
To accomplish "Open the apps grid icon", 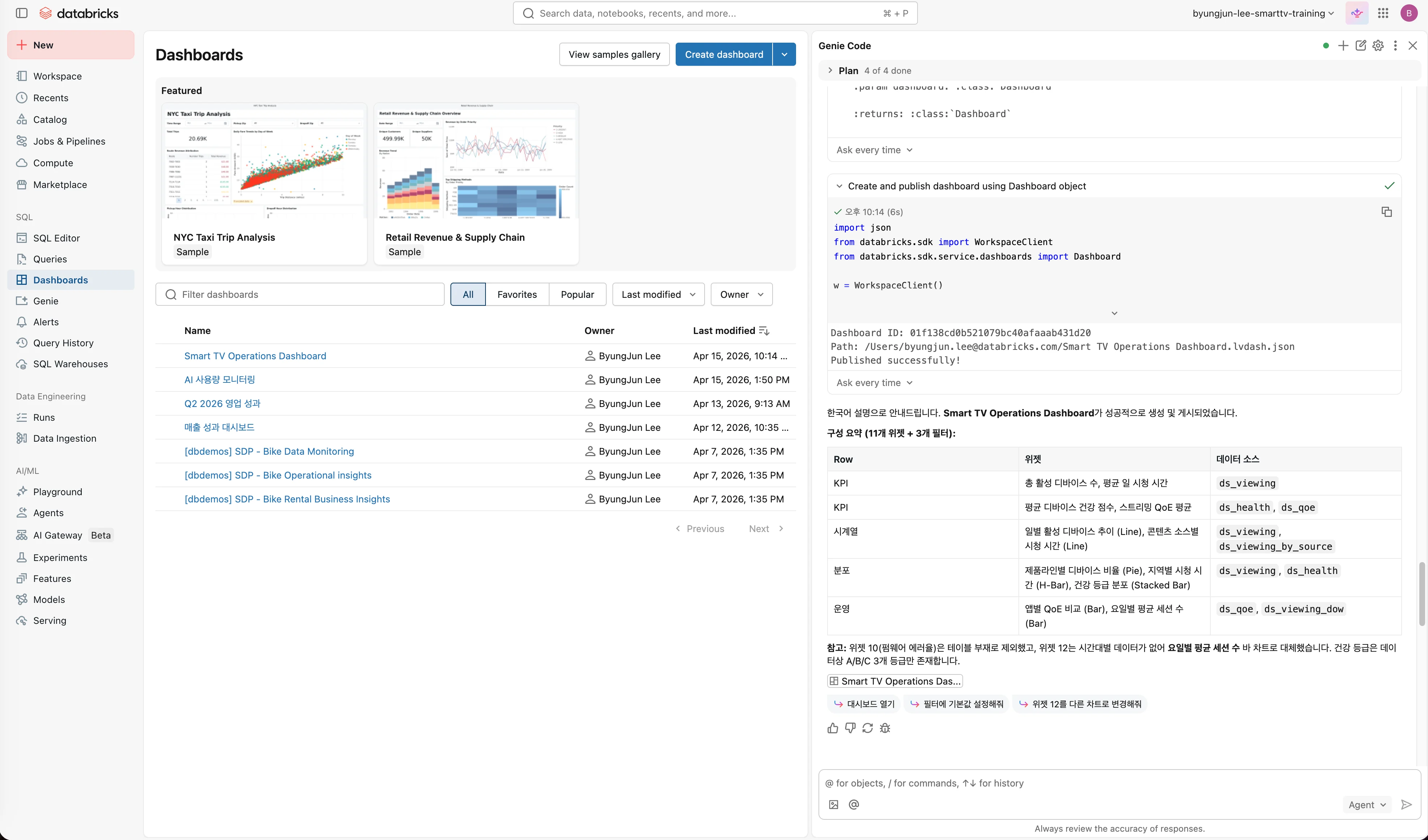I will [1383, 13].
